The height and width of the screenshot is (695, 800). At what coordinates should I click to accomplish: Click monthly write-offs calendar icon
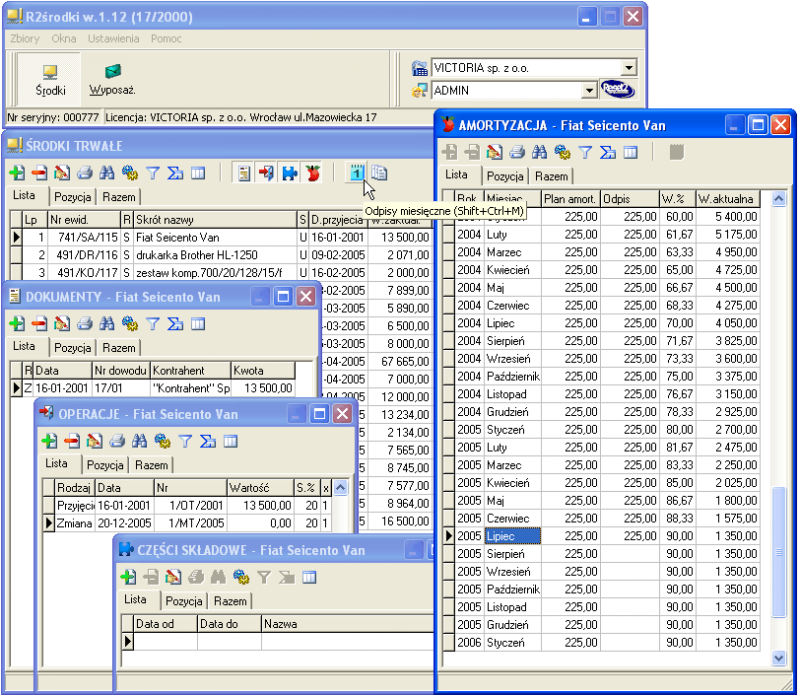(357, 173)
